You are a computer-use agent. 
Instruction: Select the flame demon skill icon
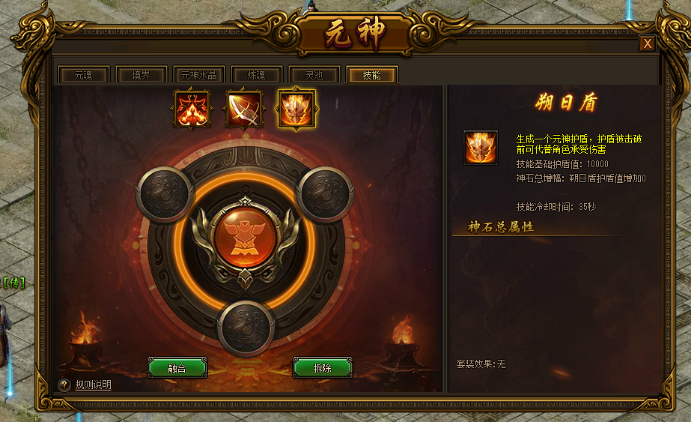[x=192, y=109]
